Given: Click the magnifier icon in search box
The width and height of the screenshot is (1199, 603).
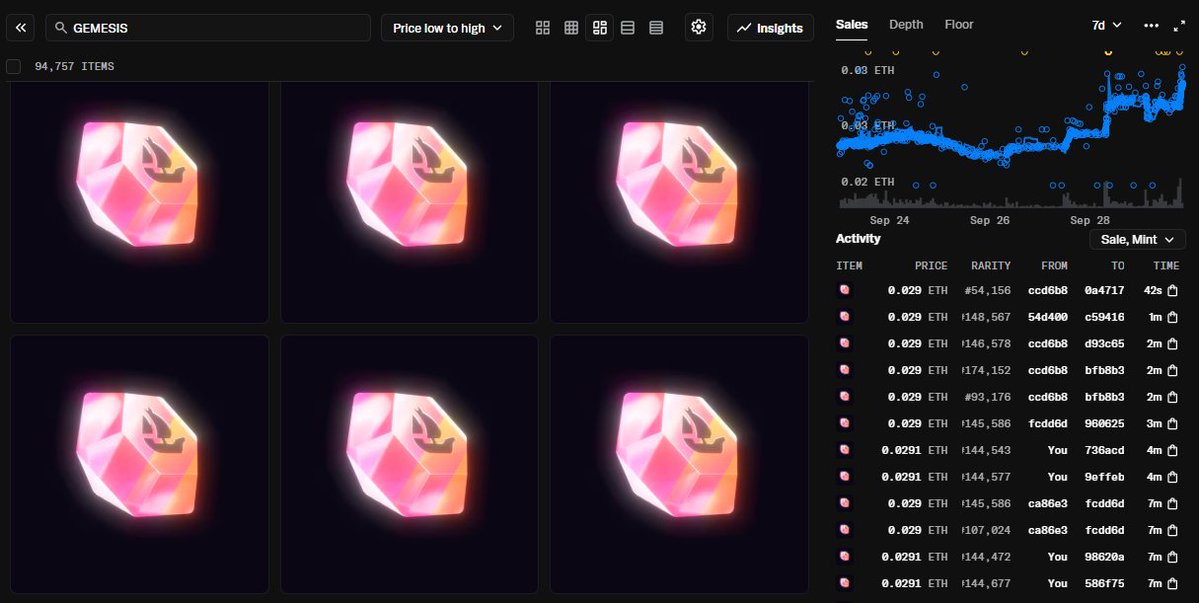Looking at the screenshot, I should tap(61, 28).
